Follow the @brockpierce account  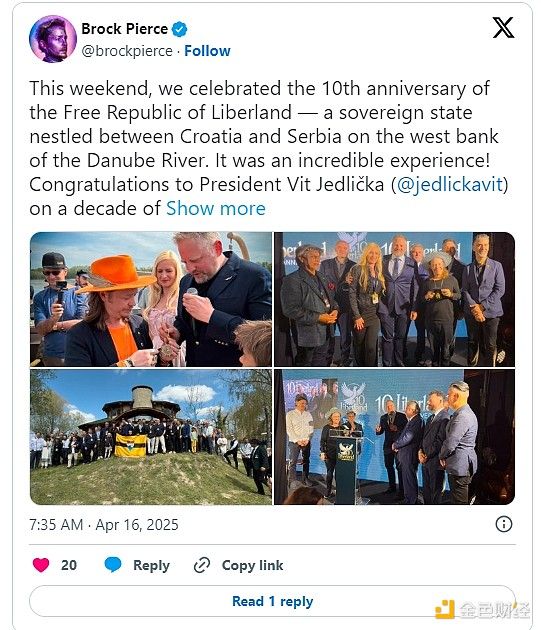207,51
